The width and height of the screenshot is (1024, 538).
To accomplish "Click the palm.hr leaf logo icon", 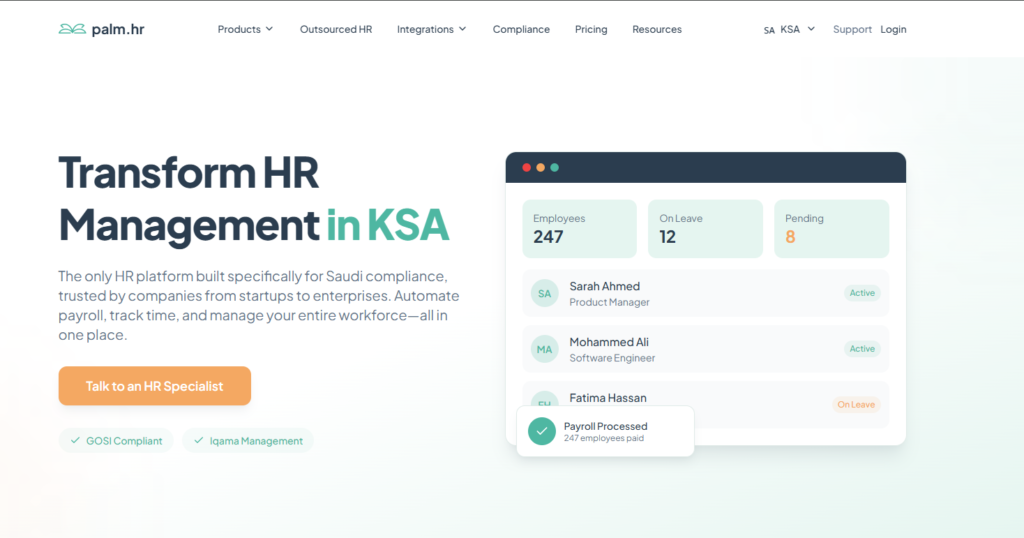I will 72,29.
